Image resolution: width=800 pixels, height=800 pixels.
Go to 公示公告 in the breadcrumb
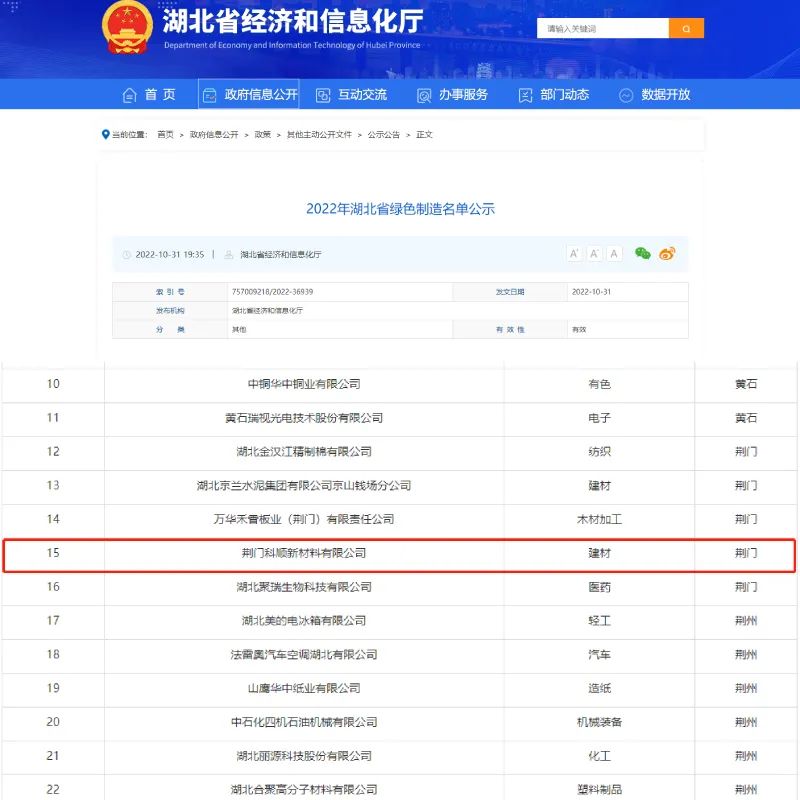point(384,135)
